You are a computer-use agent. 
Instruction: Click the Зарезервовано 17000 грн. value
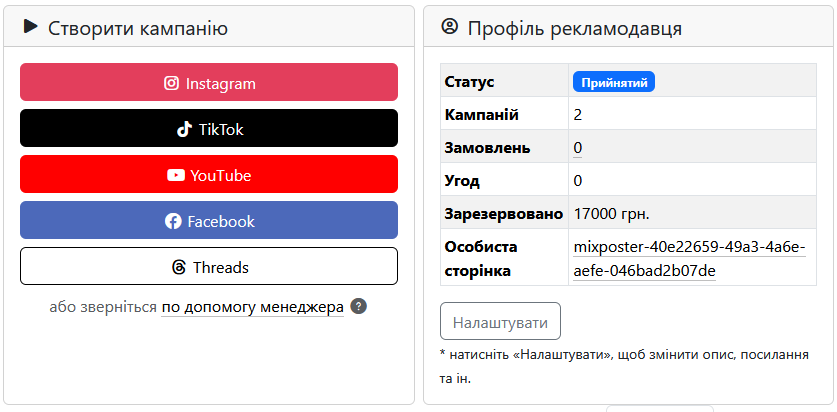pyautogui.click(x=611, y=213)
